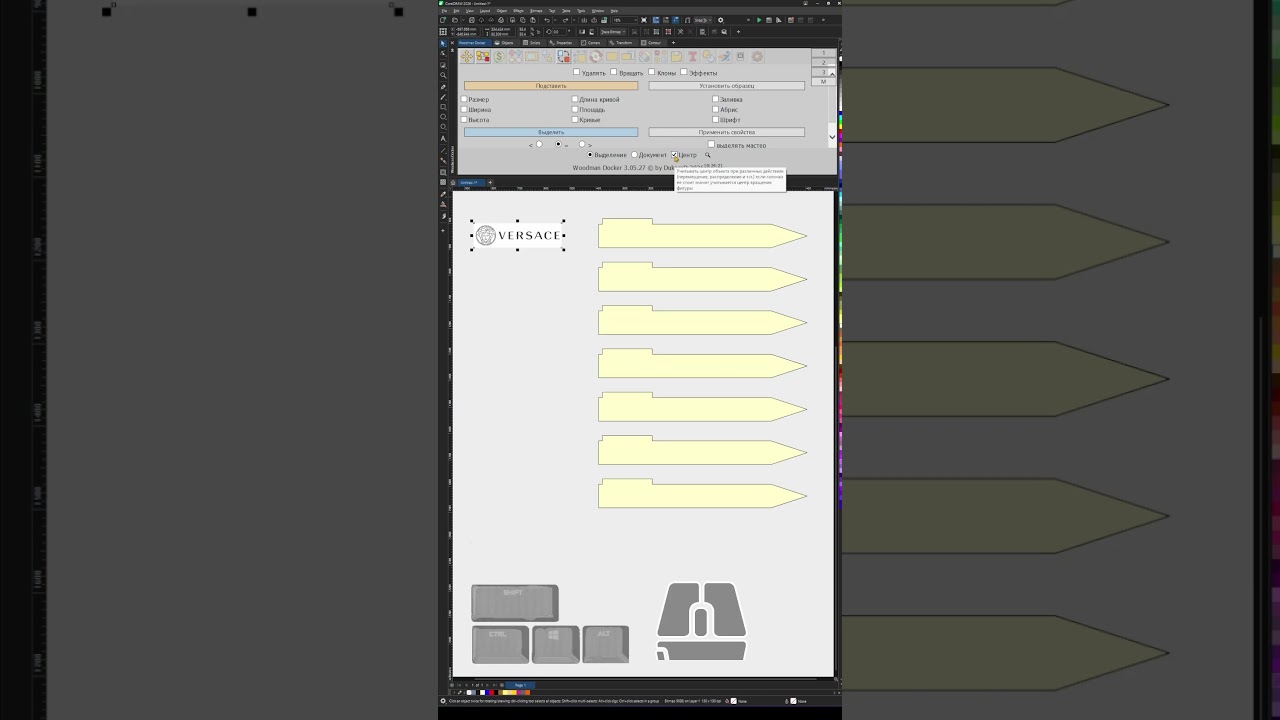Check the Шрифт option
Screen dimensions: 1280x720
click(x=715, y=120)
